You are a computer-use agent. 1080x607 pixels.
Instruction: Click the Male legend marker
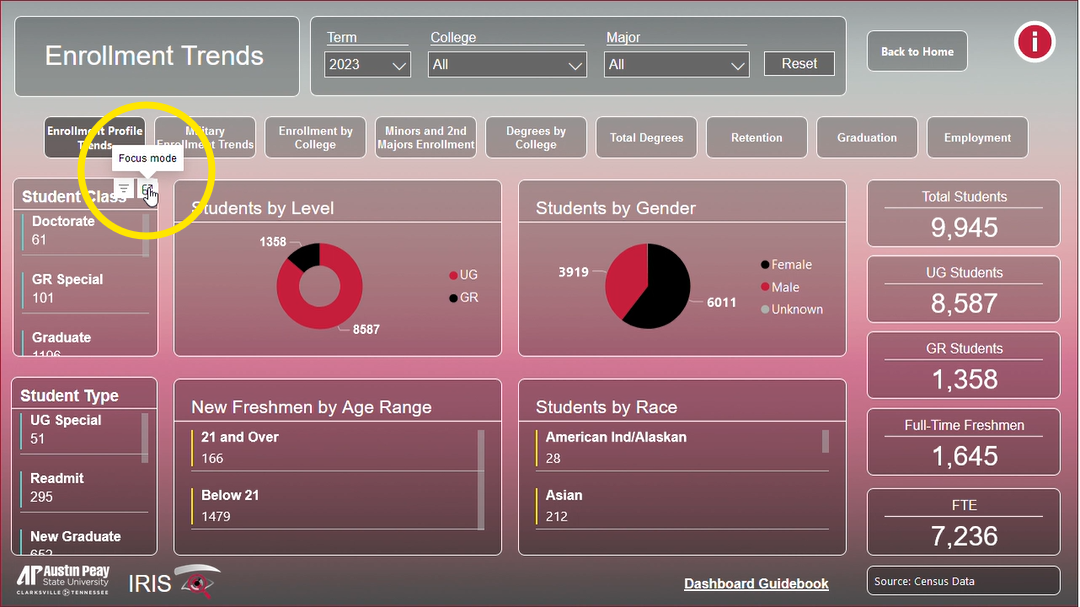[766, 287]
